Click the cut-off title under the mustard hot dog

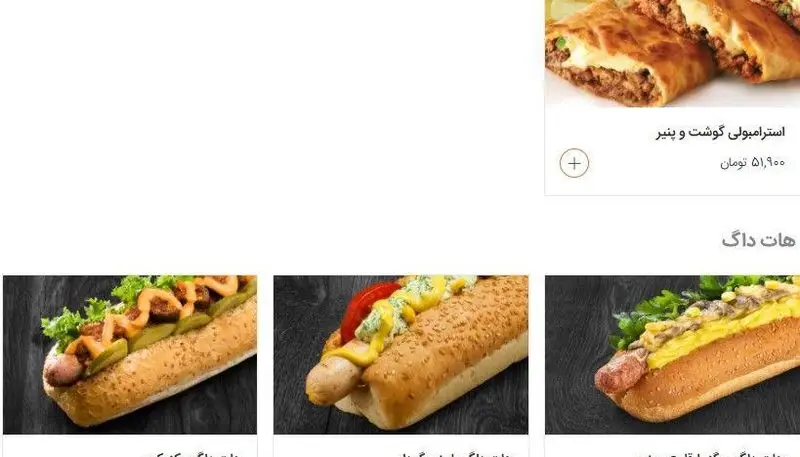[x=457, y=454]
